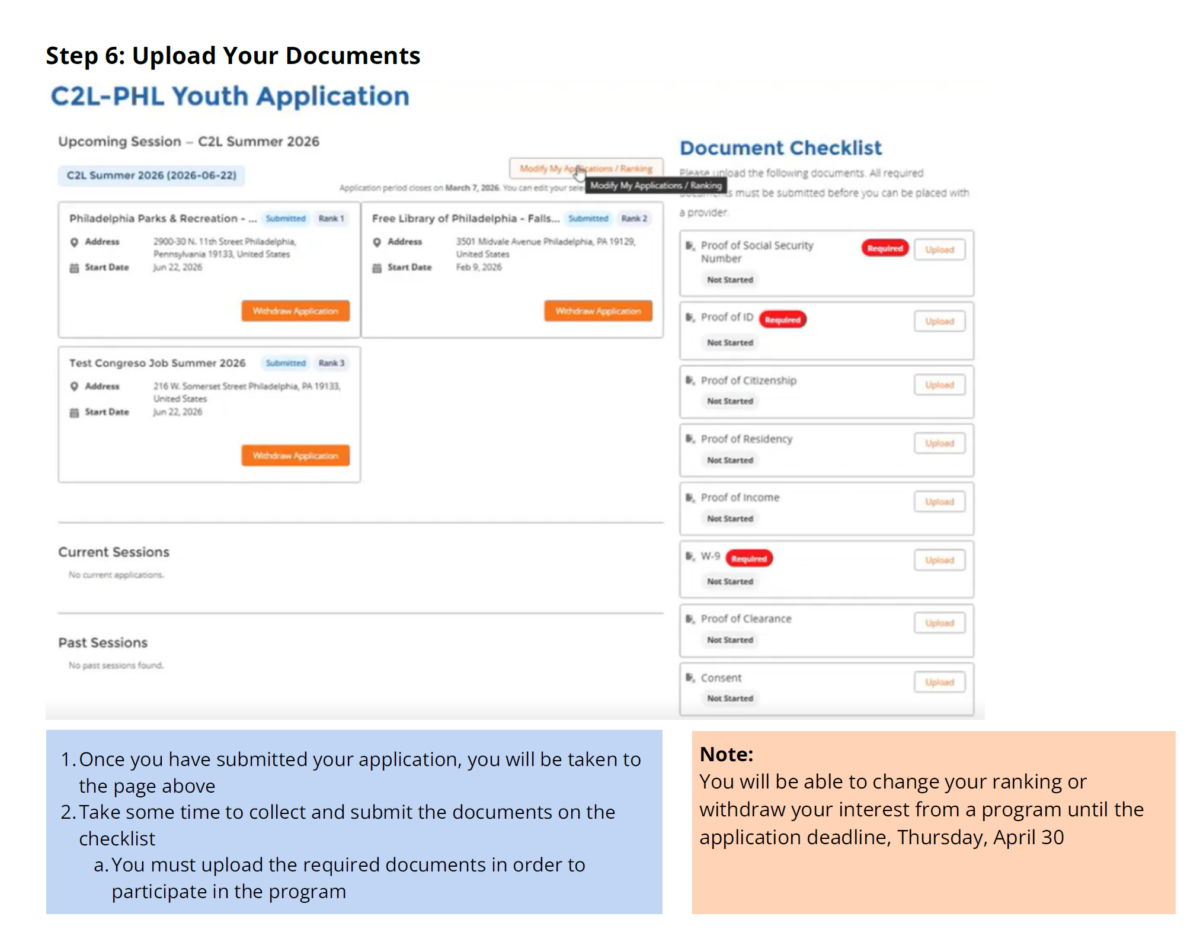Upload Proof of Social Security Number document
This screenshot has height=939, width=1200.
pos(939,249)
